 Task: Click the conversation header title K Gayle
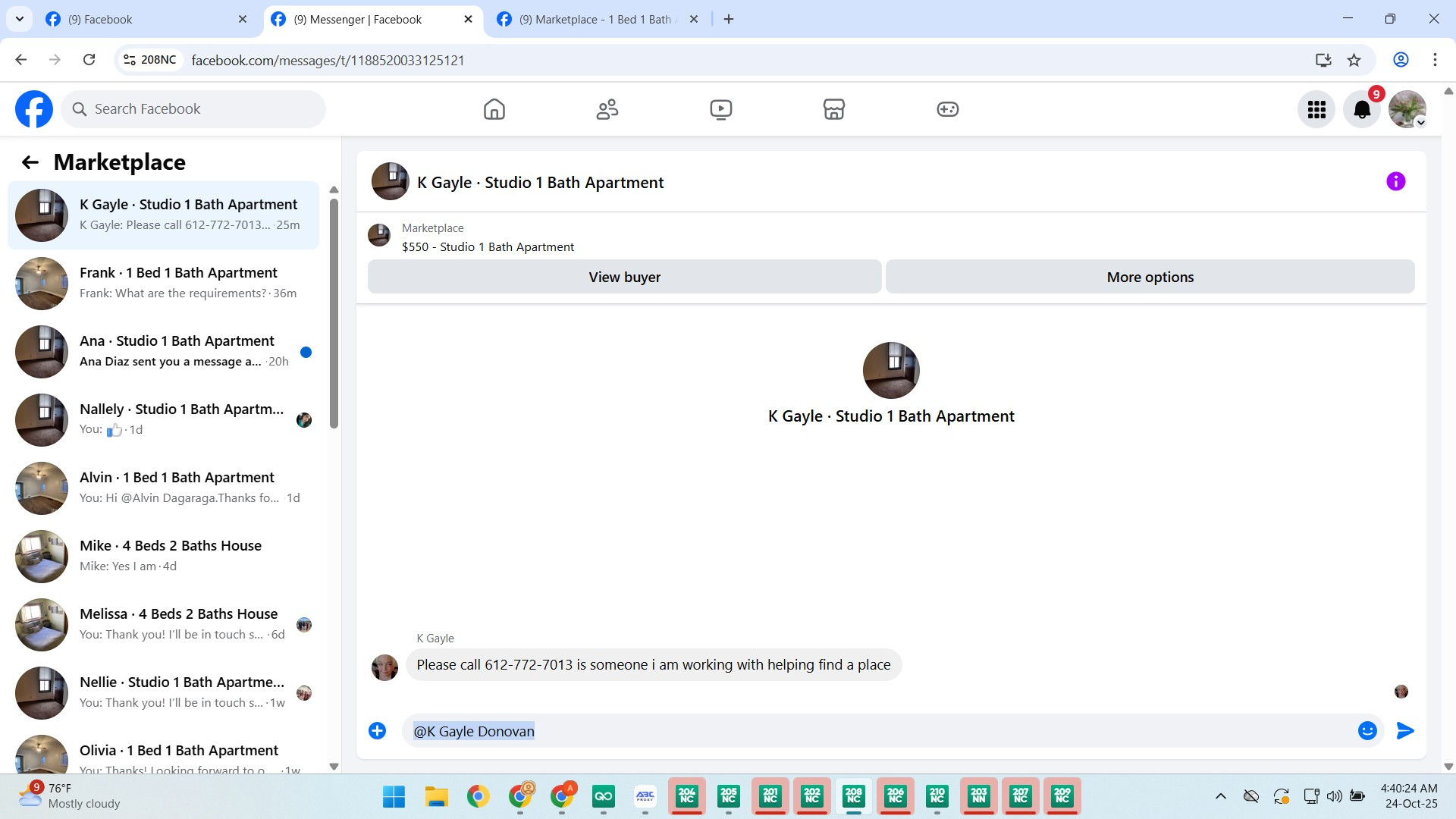540,182
